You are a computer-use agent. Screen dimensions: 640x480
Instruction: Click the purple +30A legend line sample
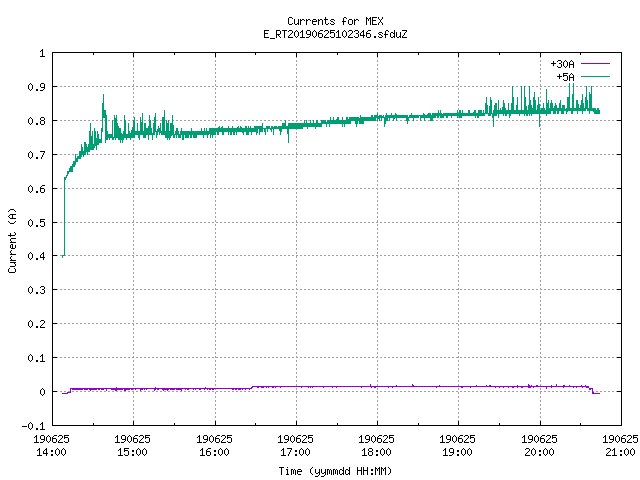tap(595, 64)
